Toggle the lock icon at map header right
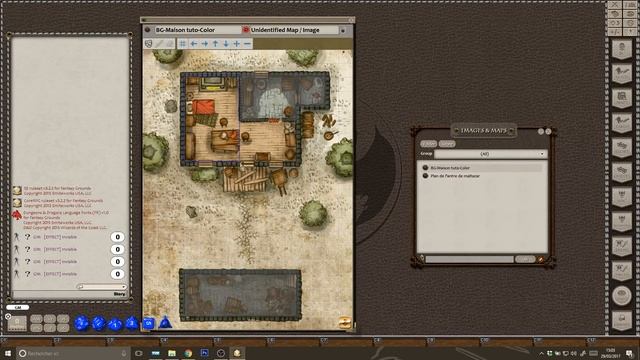Screen dimensions: 640x360 click(343, 30)
